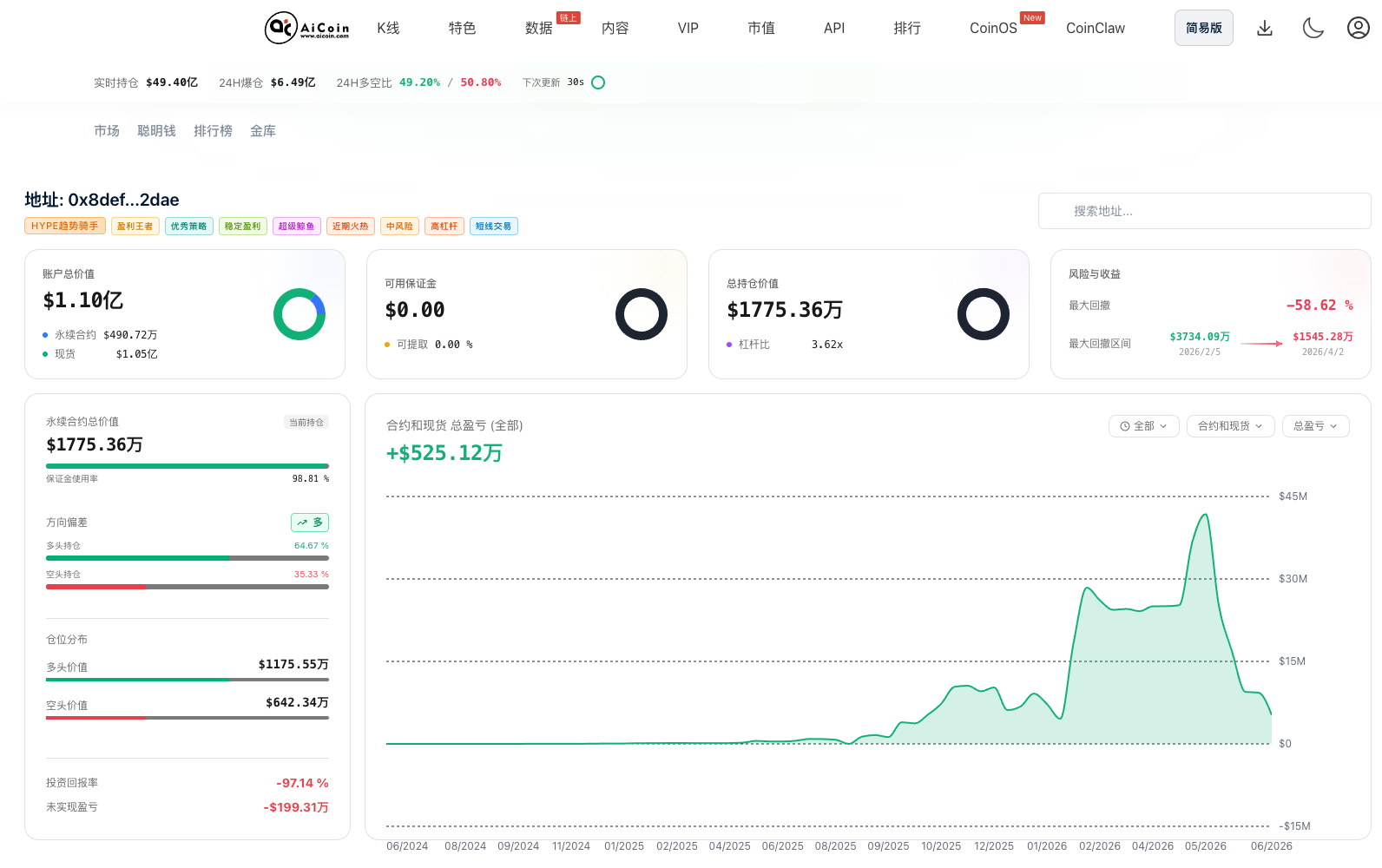The width and height of the screenshot is (1382, 868).
Task: Switch to 简易版 simple mode
Action: pos(1204,28)
